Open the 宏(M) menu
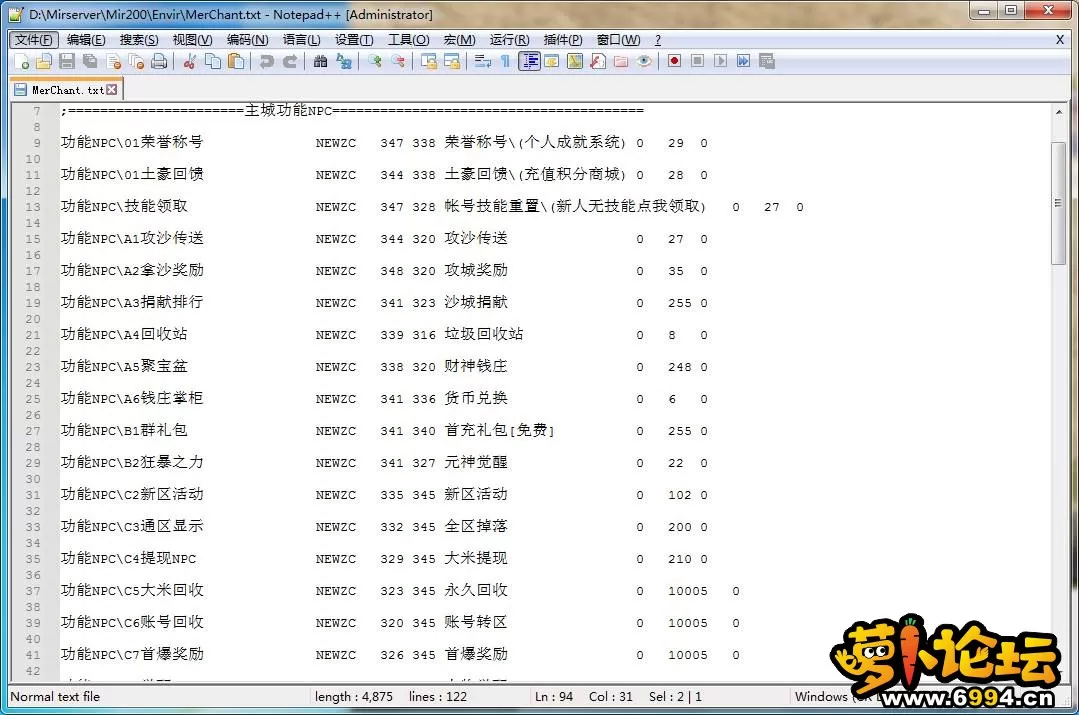1079x715 pixels. (459, 40)
